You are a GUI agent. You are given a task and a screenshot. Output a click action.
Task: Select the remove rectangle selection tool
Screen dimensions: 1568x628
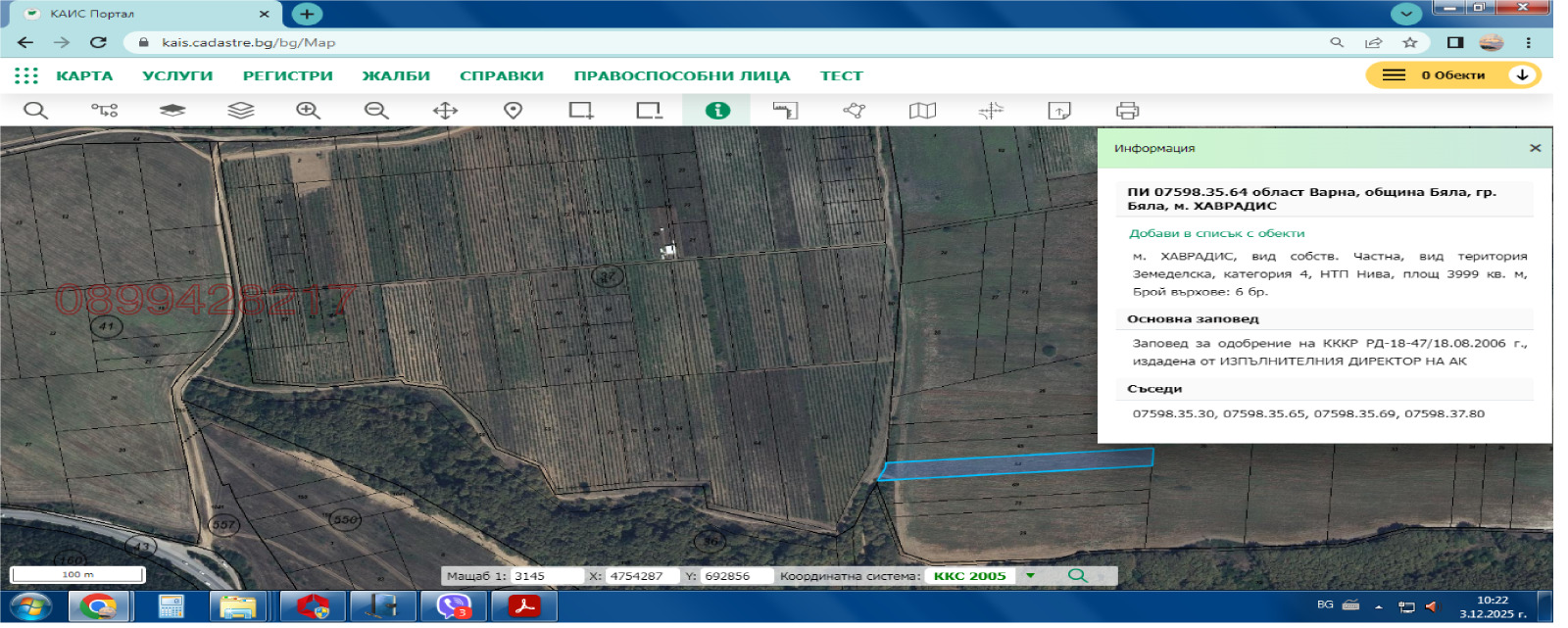point(649,111)
